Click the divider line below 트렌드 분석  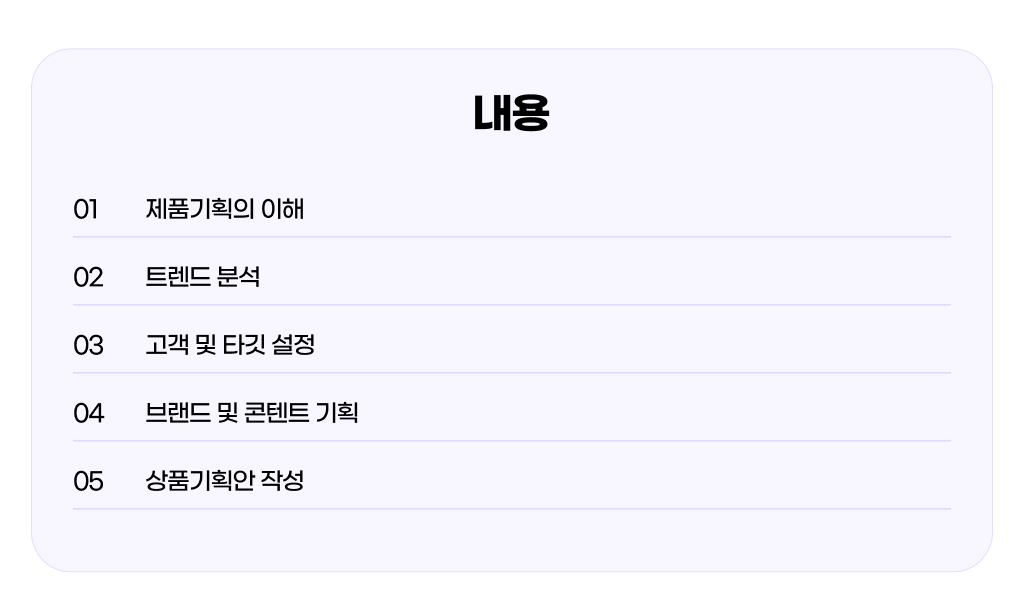[512, 305]
